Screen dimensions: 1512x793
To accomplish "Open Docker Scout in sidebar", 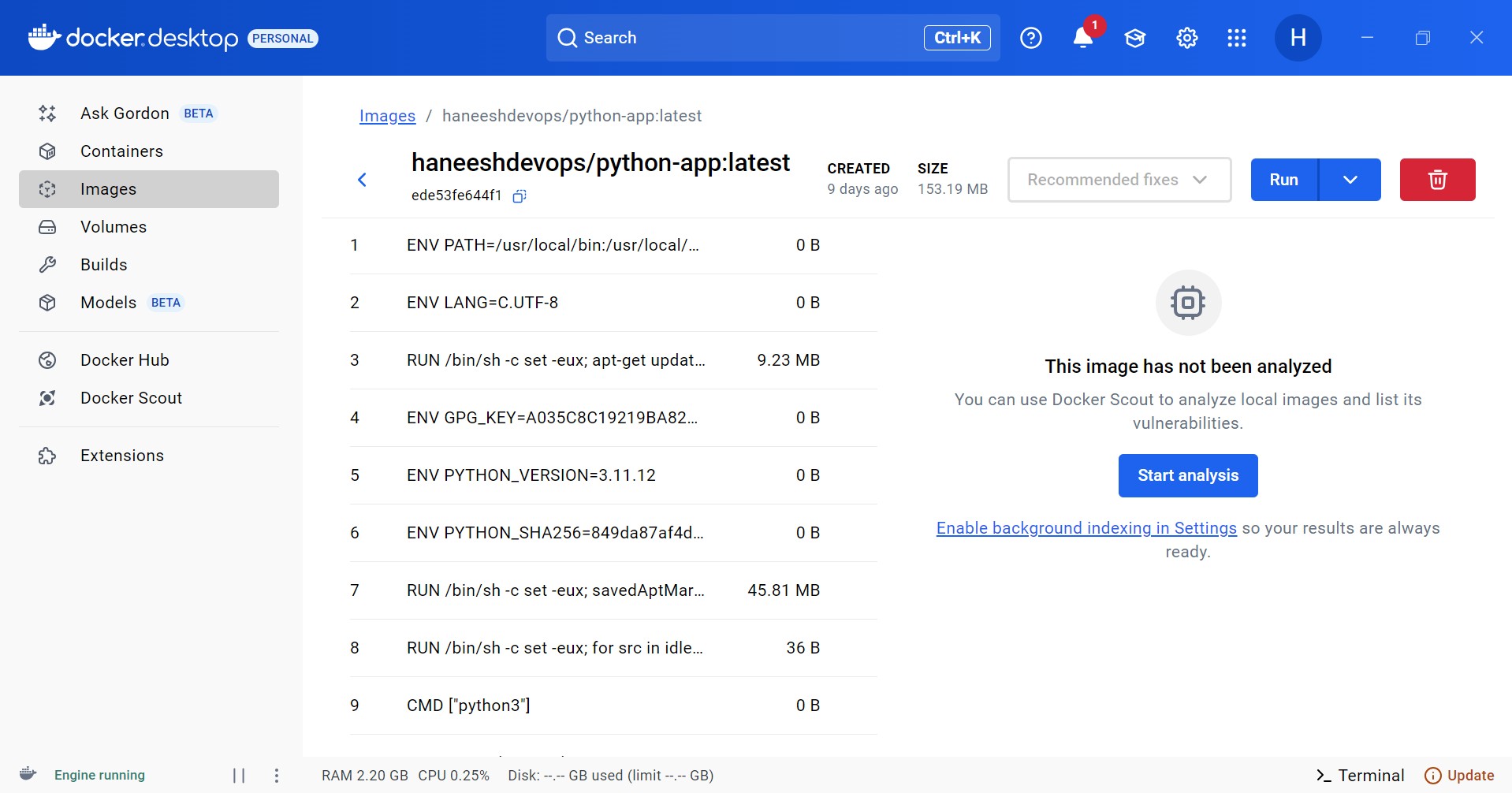I will [149, 398].
